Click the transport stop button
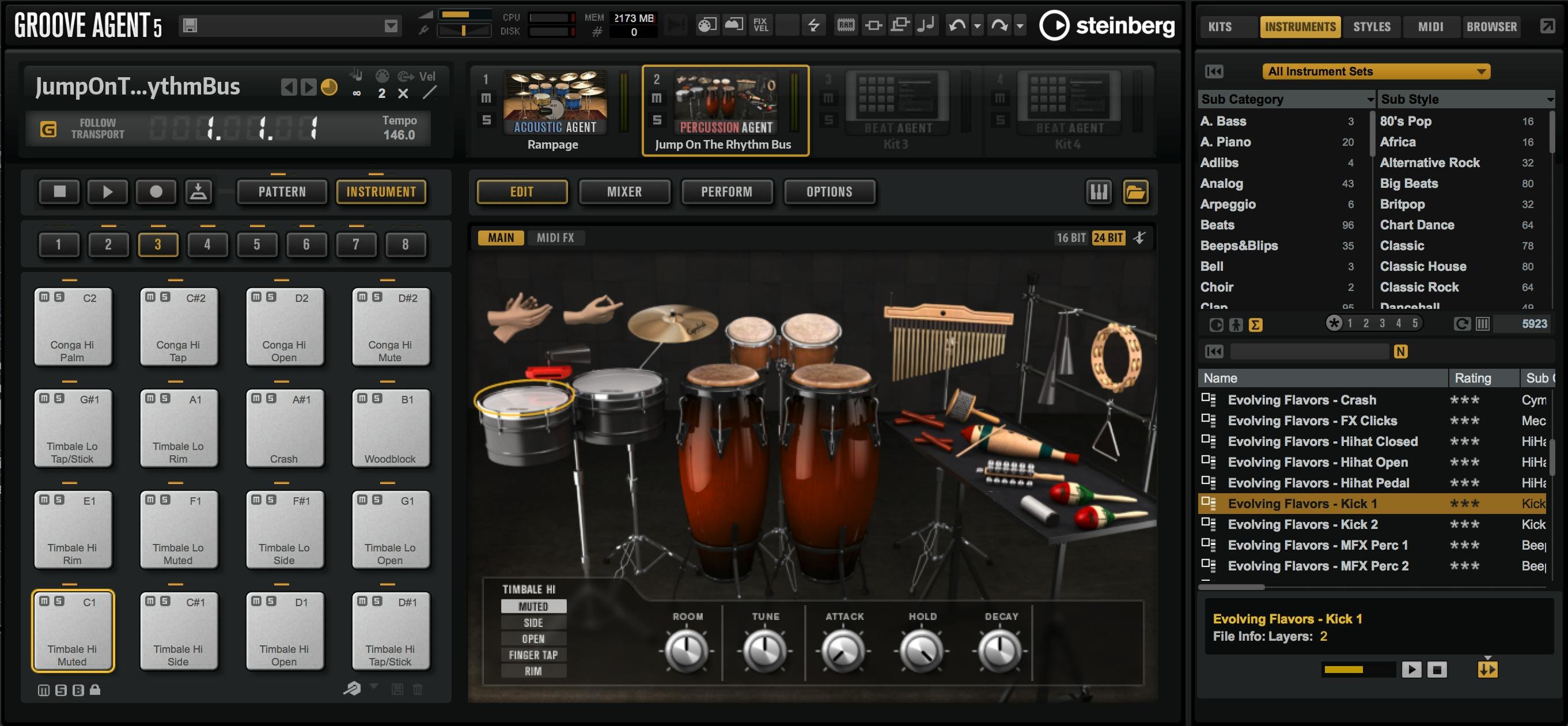The width and height of the screenshot is (1568, 726). (x=59, y=192)
